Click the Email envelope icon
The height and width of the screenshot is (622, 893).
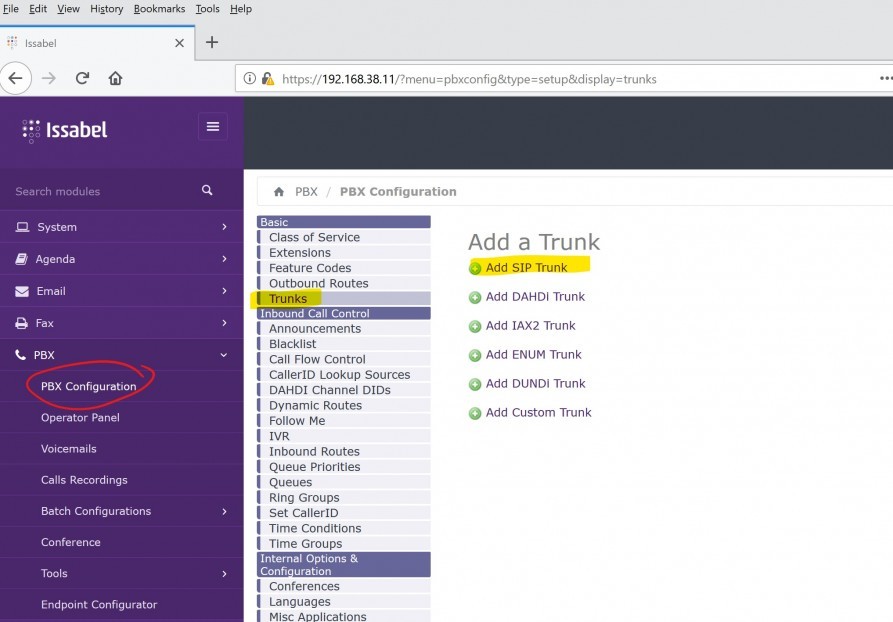click(22, 291)
